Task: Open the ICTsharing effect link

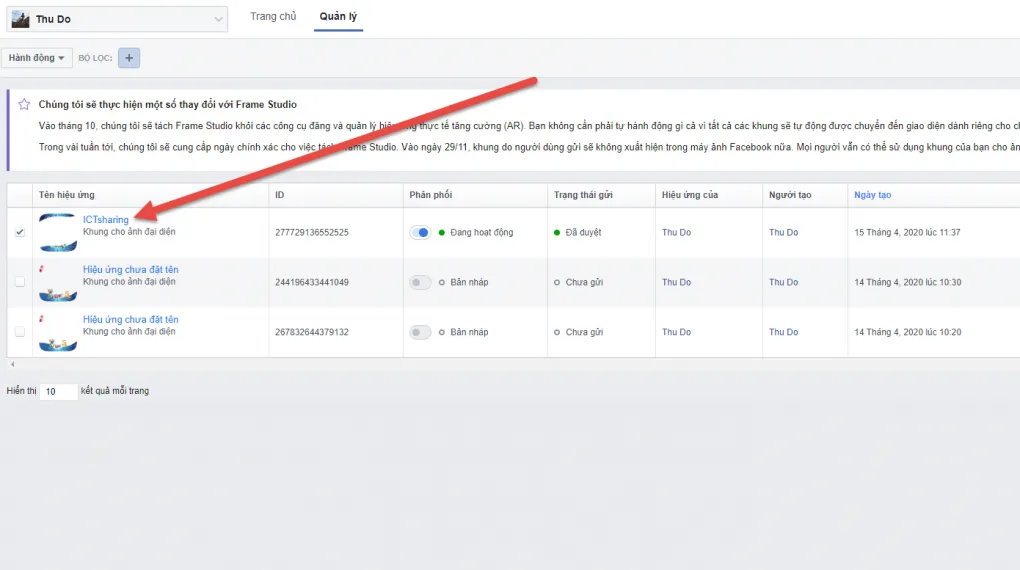Action: point(106,220)
